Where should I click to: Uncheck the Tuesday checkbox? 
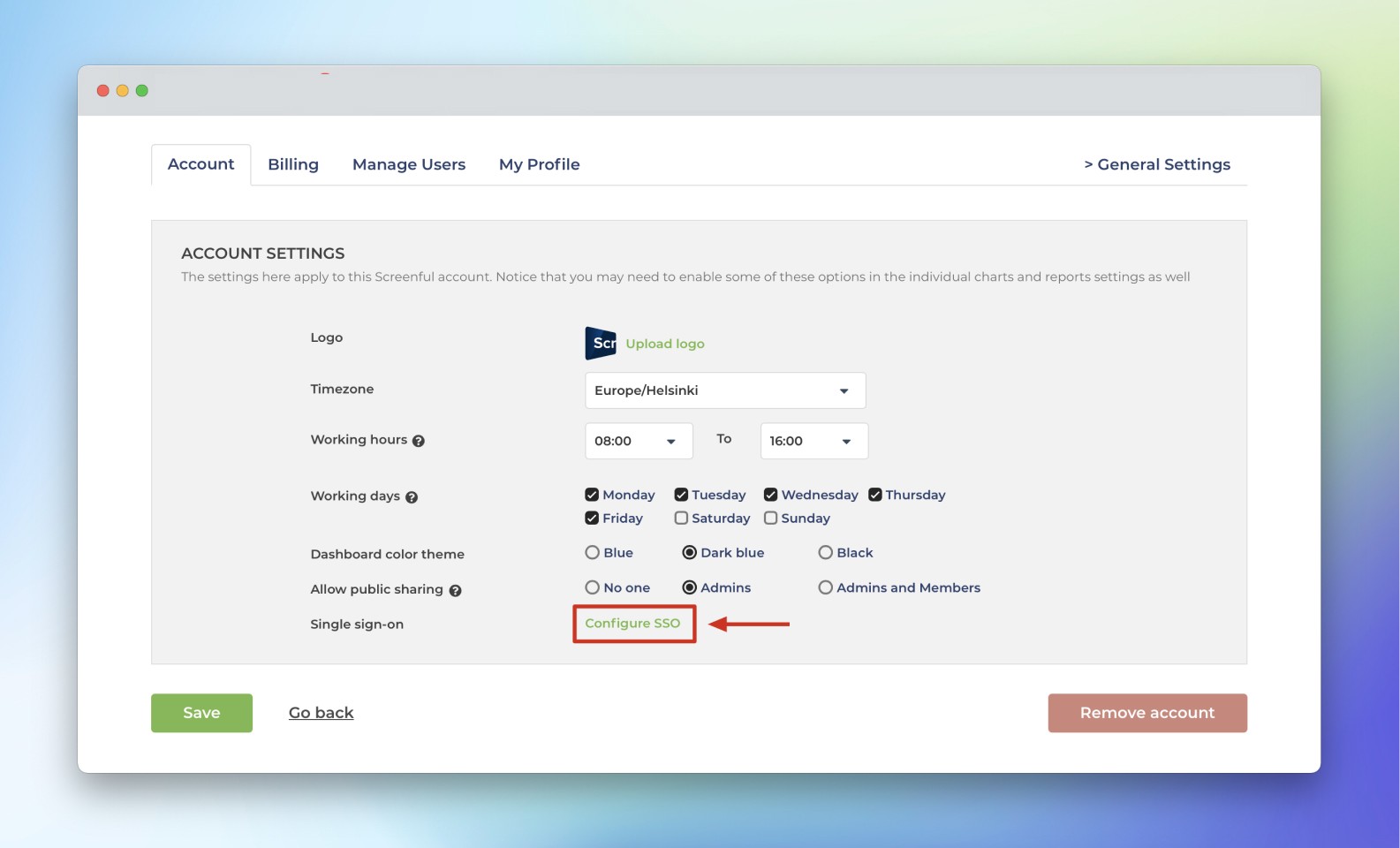(681, 495)
